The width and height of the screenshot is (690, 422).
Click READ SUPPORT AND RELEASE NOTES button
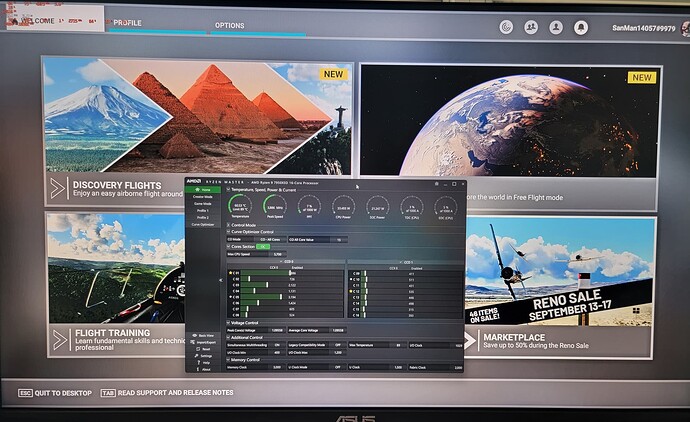pos(167,393)
